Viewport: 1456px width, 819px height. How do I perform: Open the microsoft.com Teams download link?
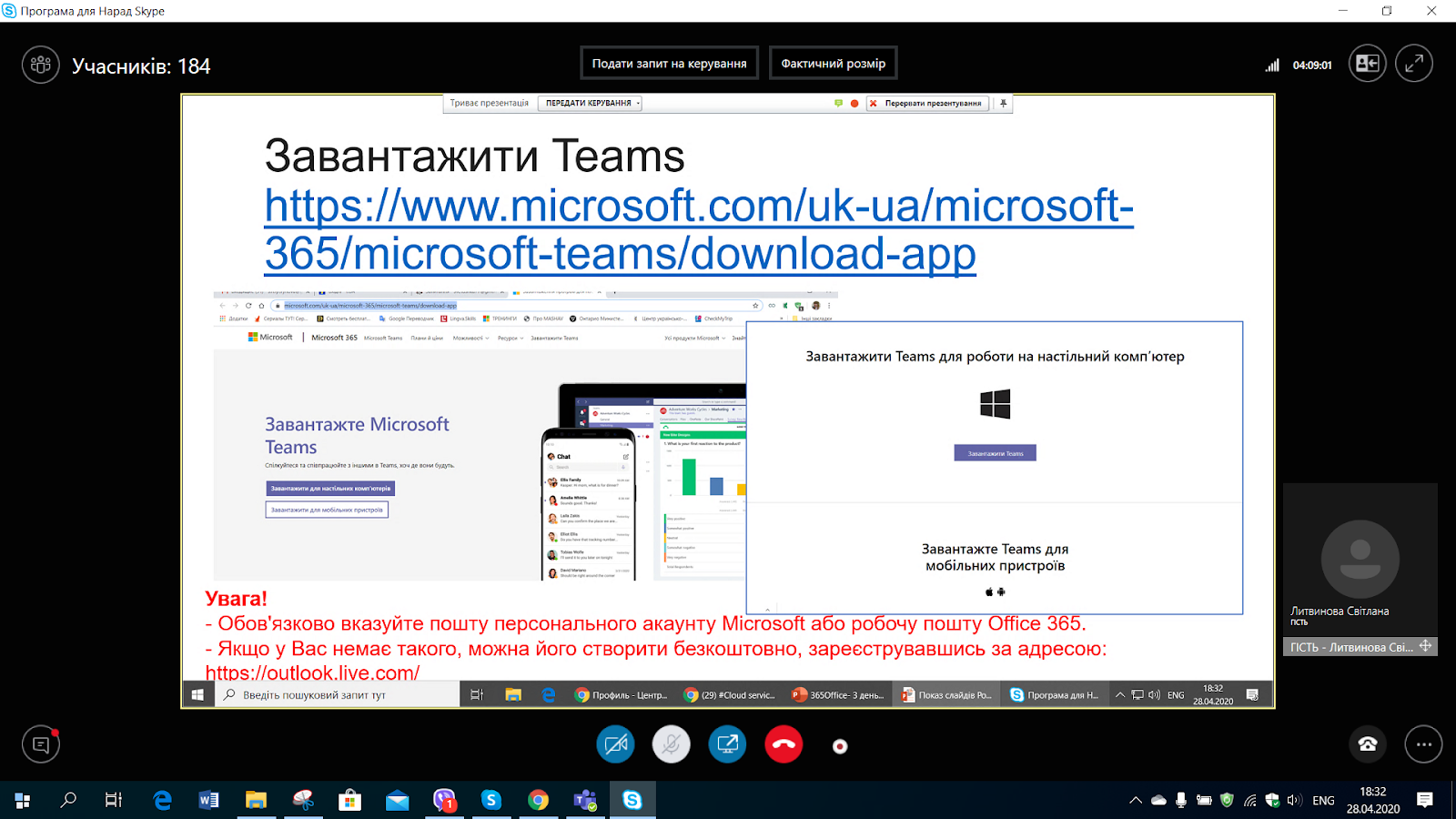699,229
